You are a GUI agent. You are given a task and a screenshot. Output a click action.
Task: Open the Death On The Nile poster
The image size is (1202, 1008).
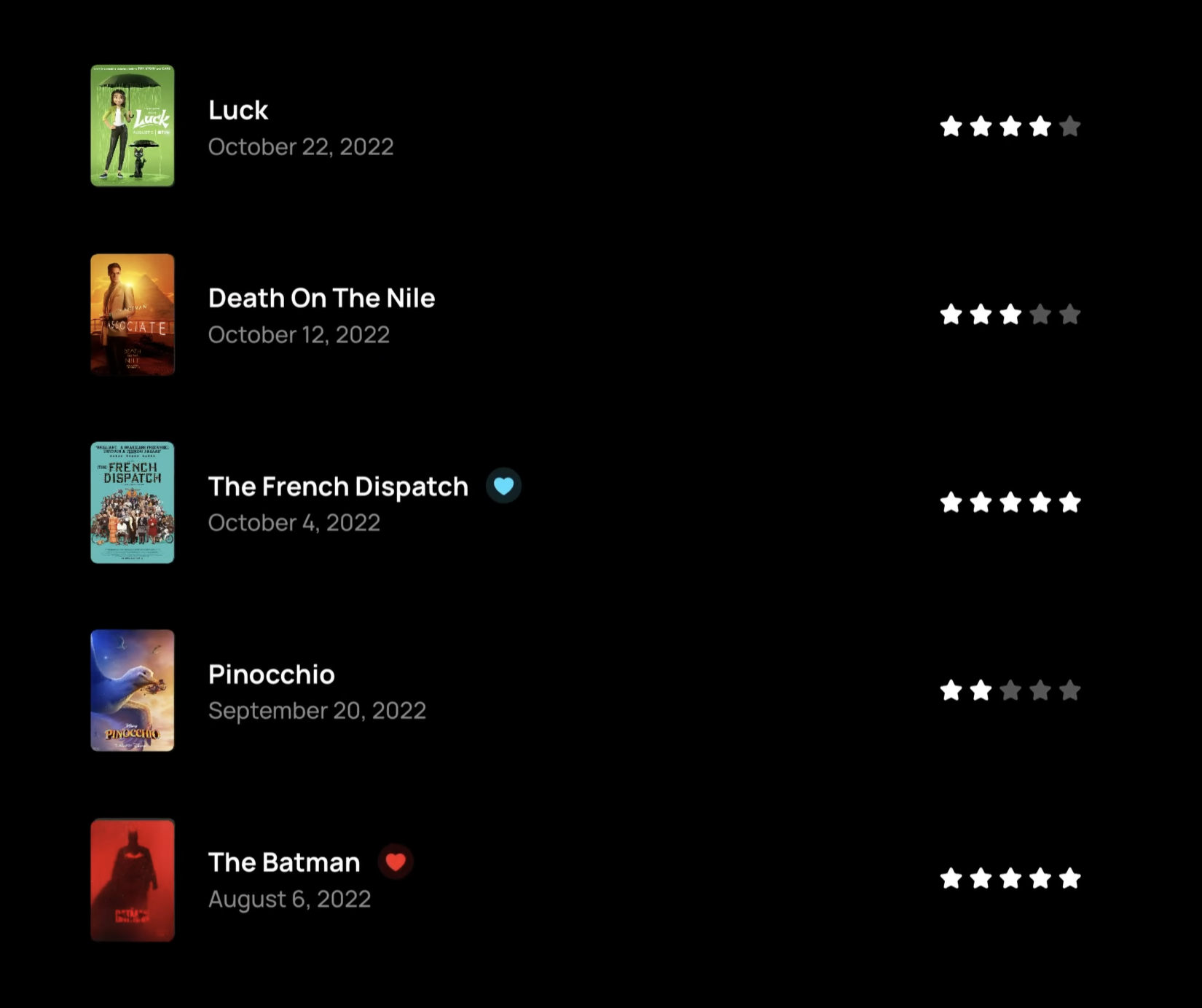[133, 315]
